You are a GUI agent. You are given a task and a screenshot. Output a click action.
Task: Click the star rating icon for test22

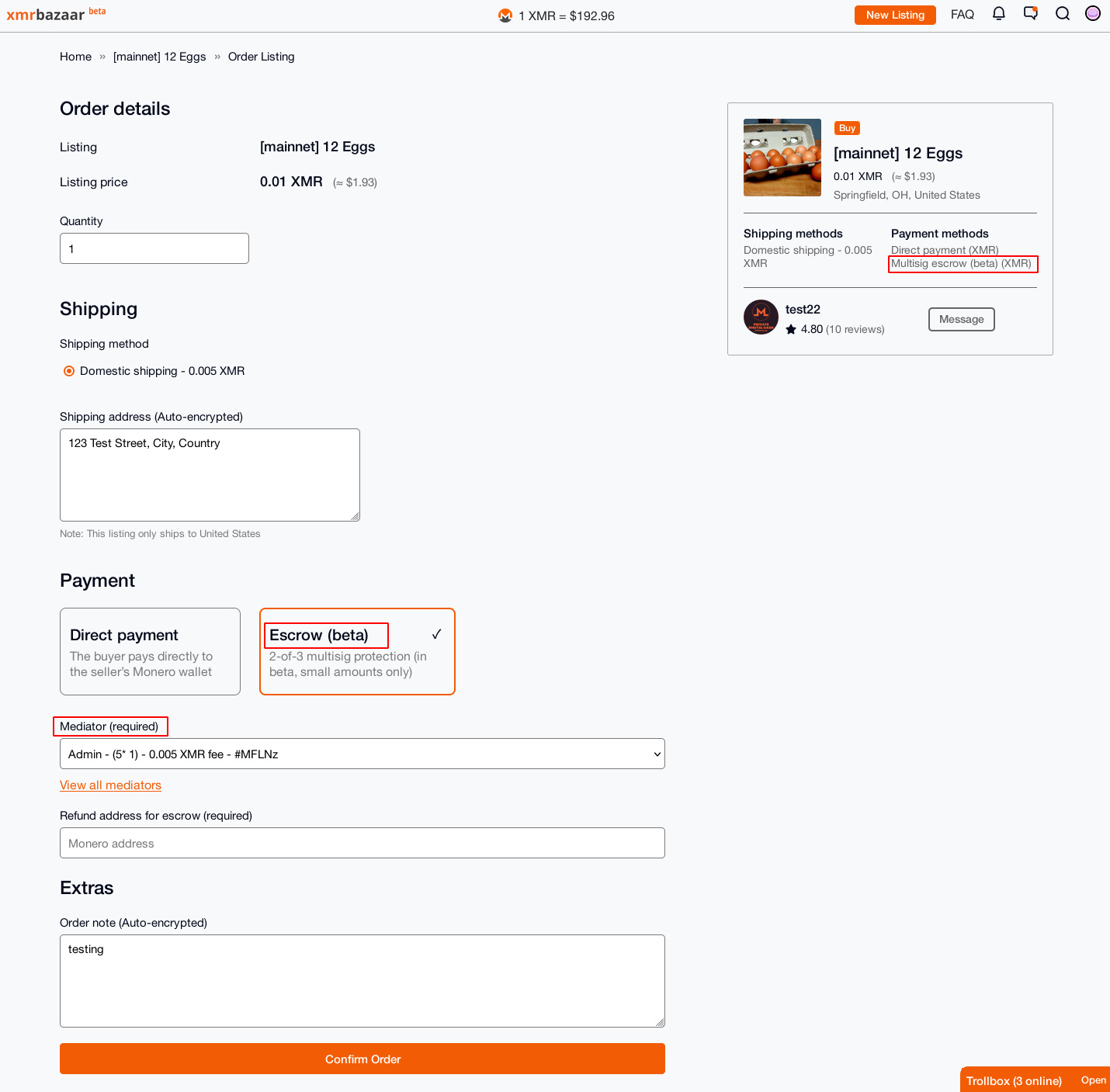pyautogui.click(x=791, y=329)
